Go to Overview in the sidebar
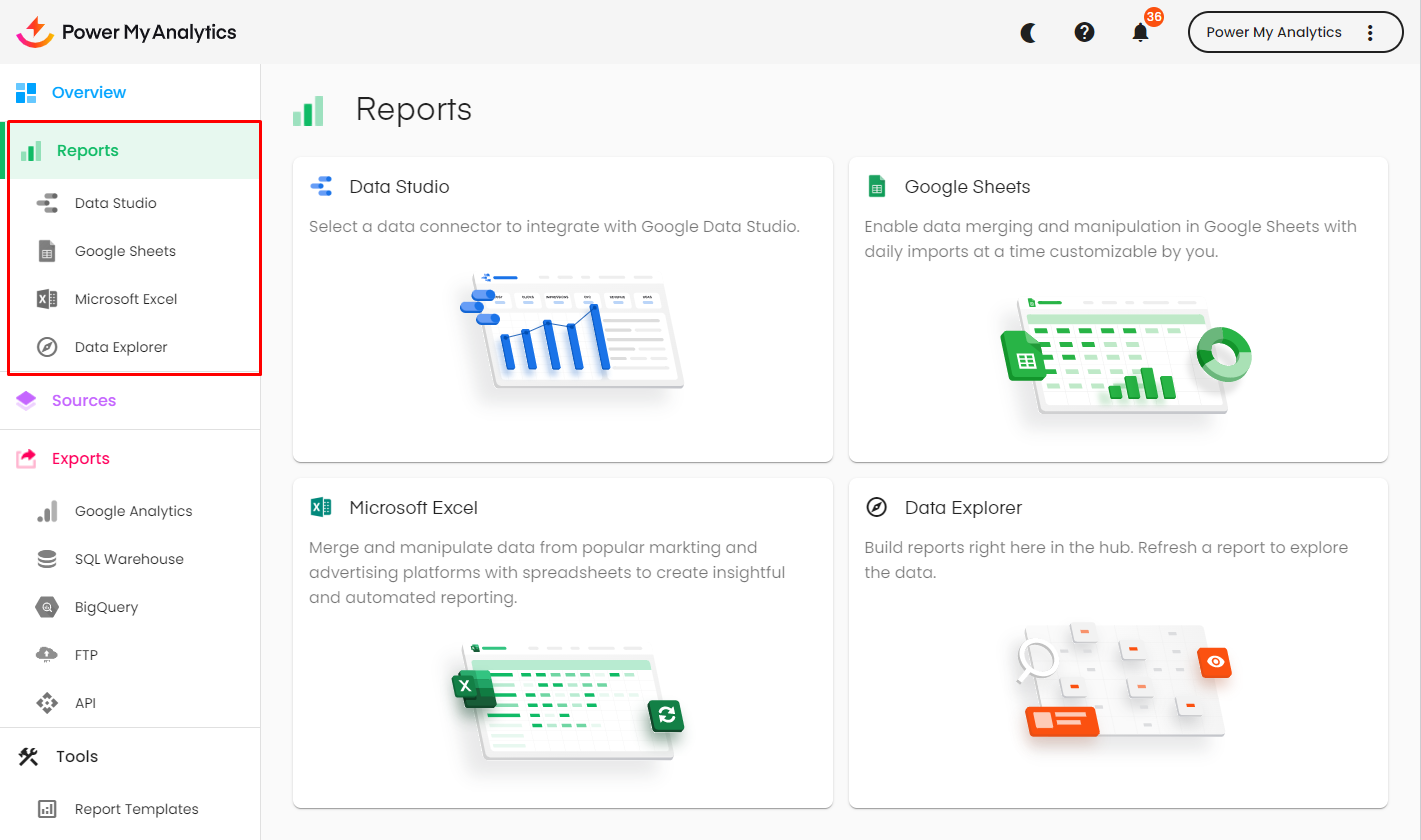The height and width of the screenshot is (840, 1421). pos(88,92)
